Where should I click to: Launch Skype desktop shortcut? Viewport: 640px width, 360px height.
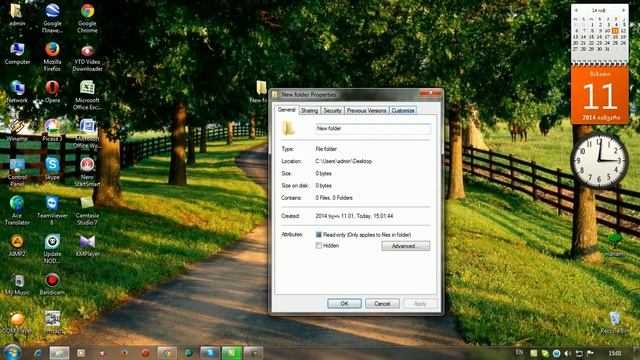[x=52, y=169]
